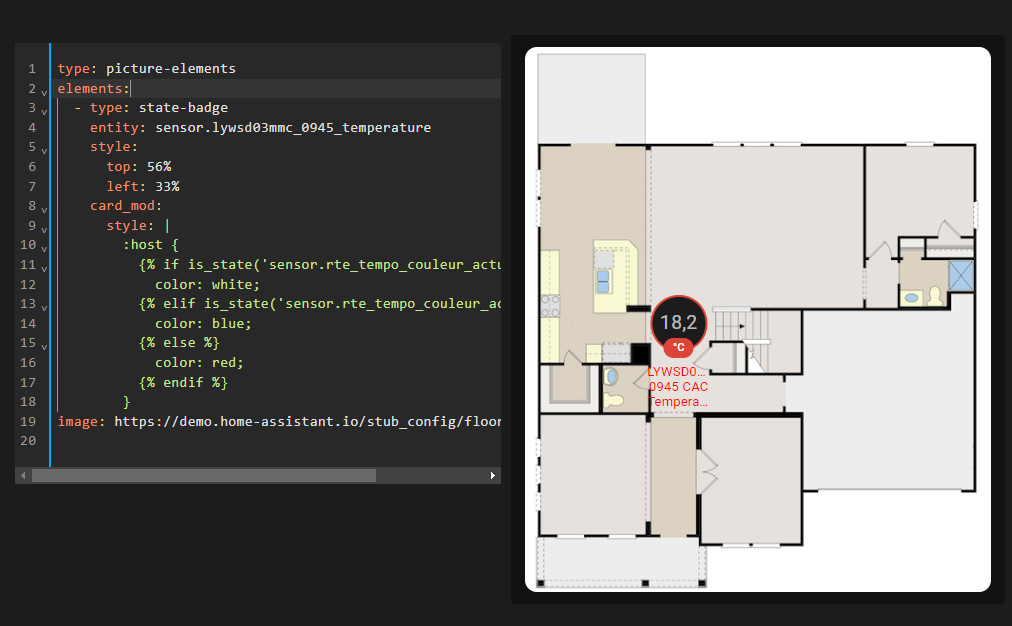Collapse the :host block on line 10
This screenshot has height=626, width=1012.
[x=44, y=248]
